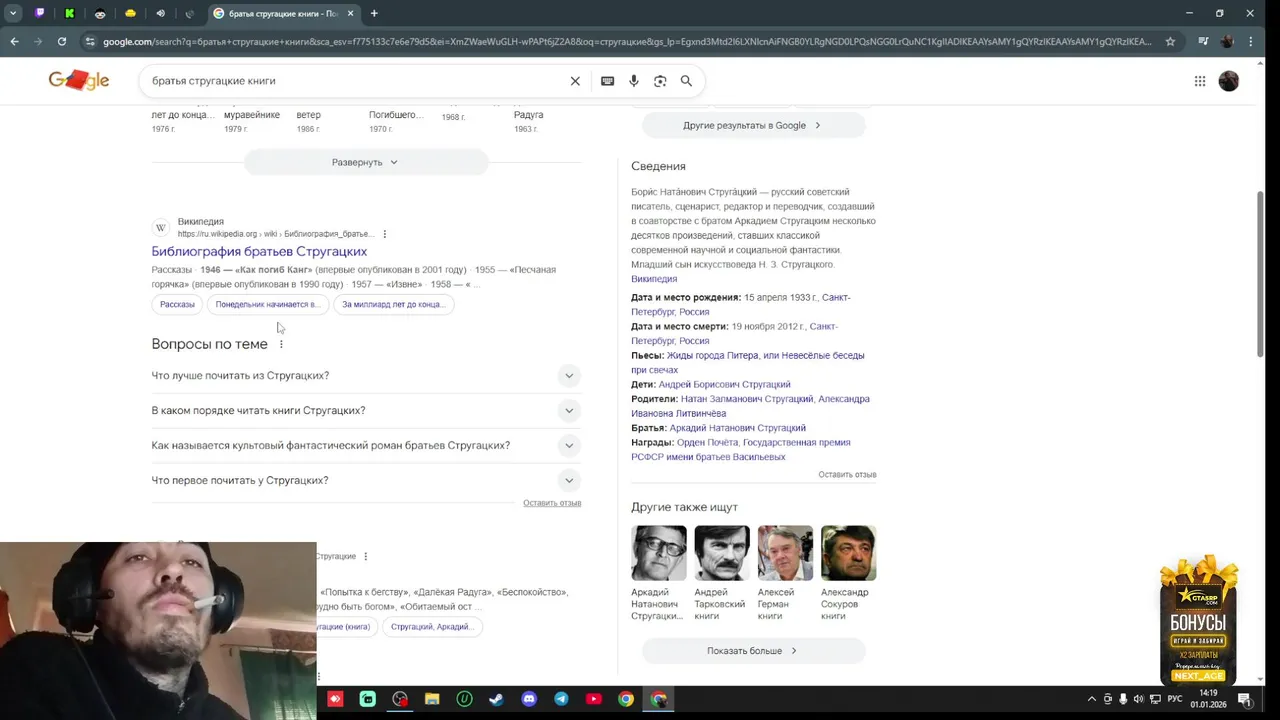Bookmark this page with star icon
This screenshot has width=1280, height=720.
(x=1170, y=41)
